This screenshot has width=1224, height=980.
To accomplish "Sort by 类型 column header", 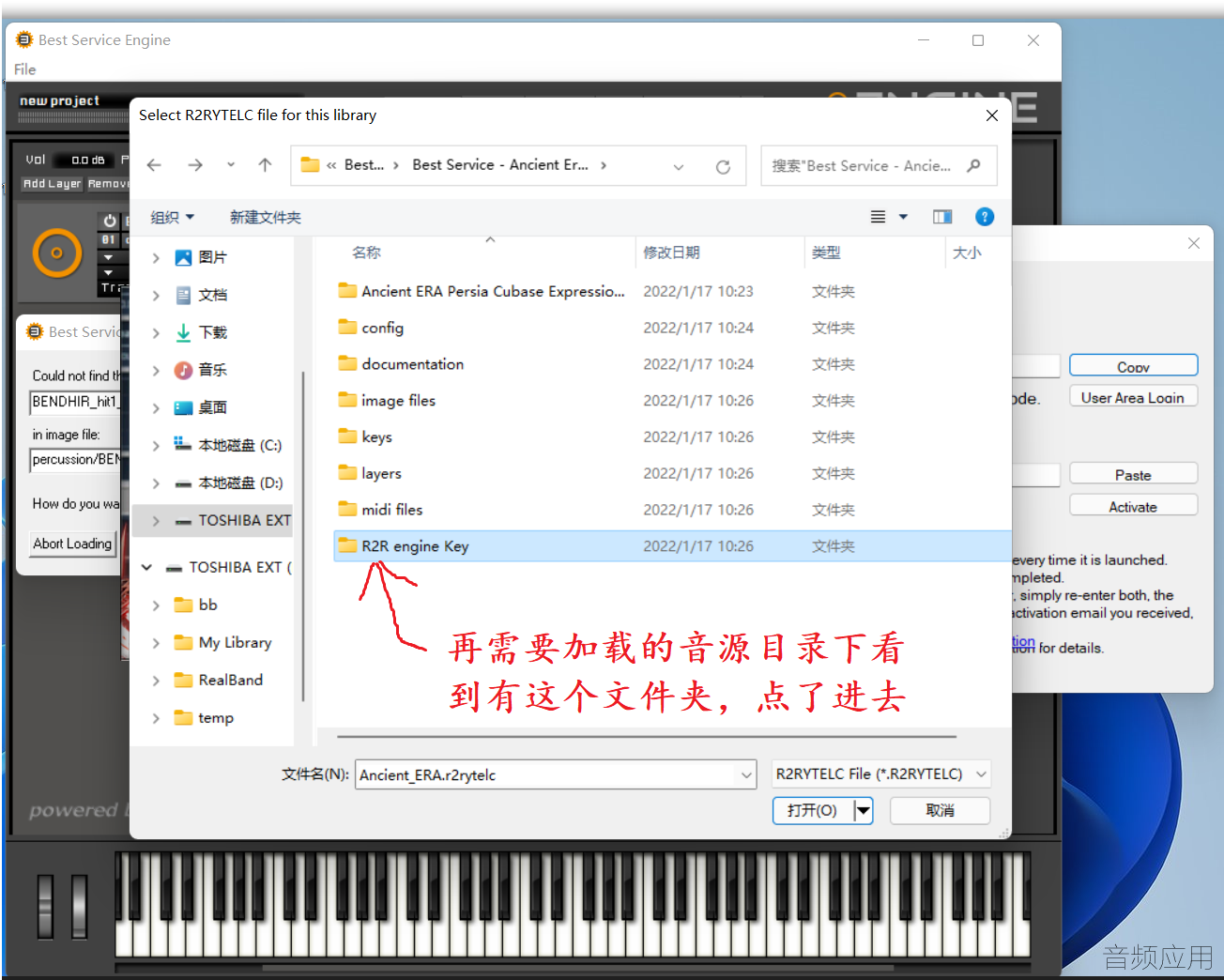I will [x=826, y=253].
